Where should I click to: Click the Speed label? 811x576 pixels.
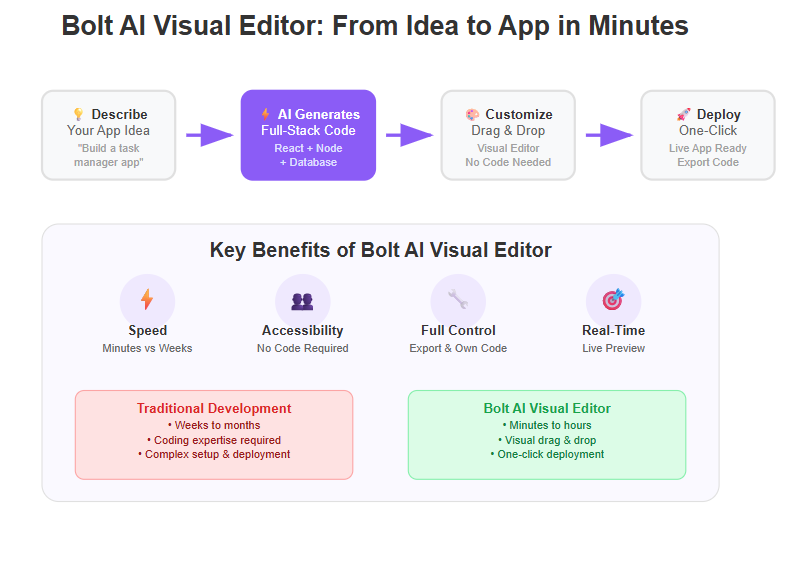147,330
